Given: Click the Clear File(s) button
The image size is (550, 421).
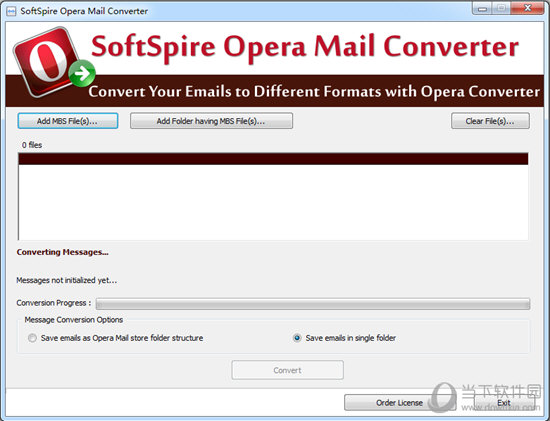Looking at the screenshot, I should point(490,121).
